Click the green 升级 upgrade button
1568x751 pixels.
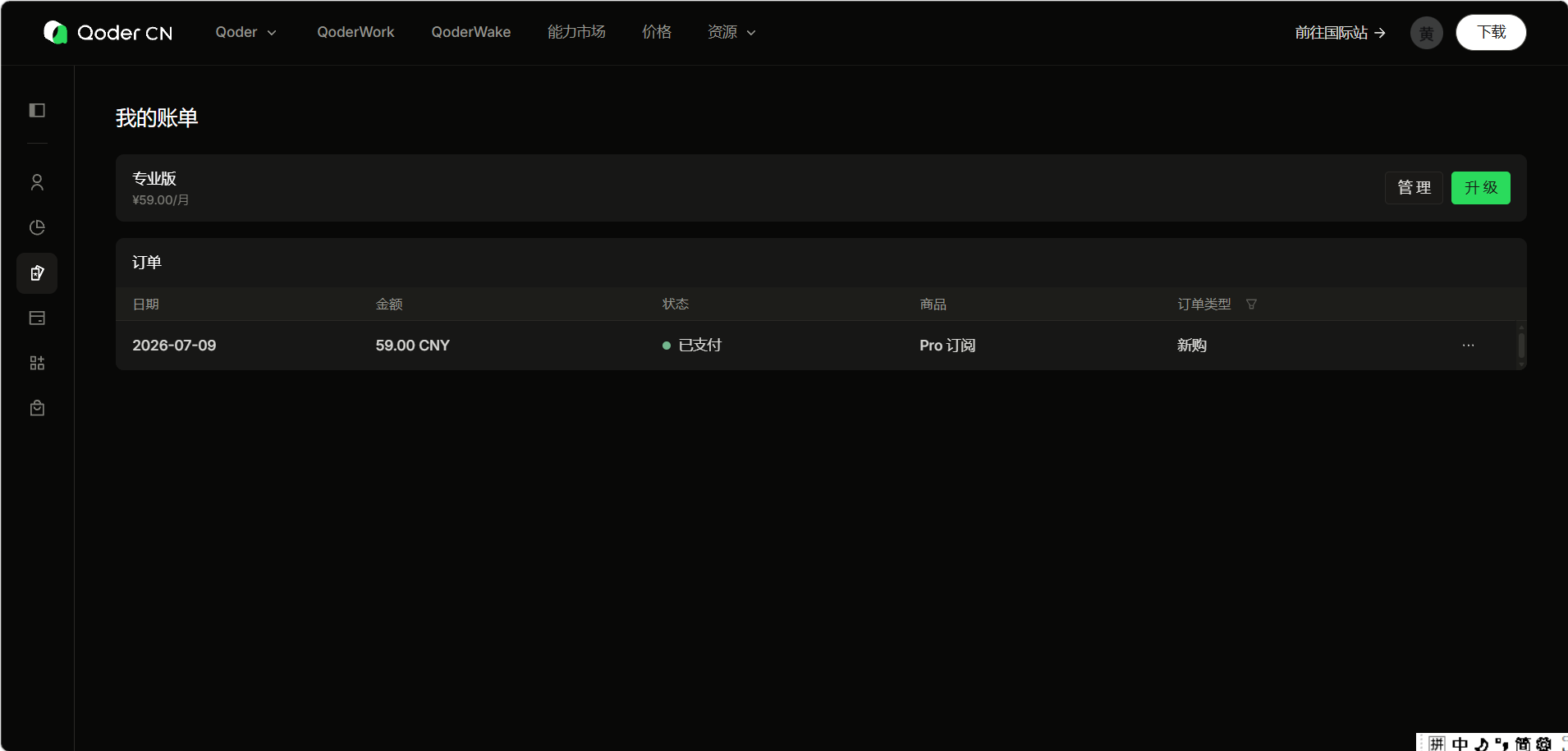[1480, 188]
